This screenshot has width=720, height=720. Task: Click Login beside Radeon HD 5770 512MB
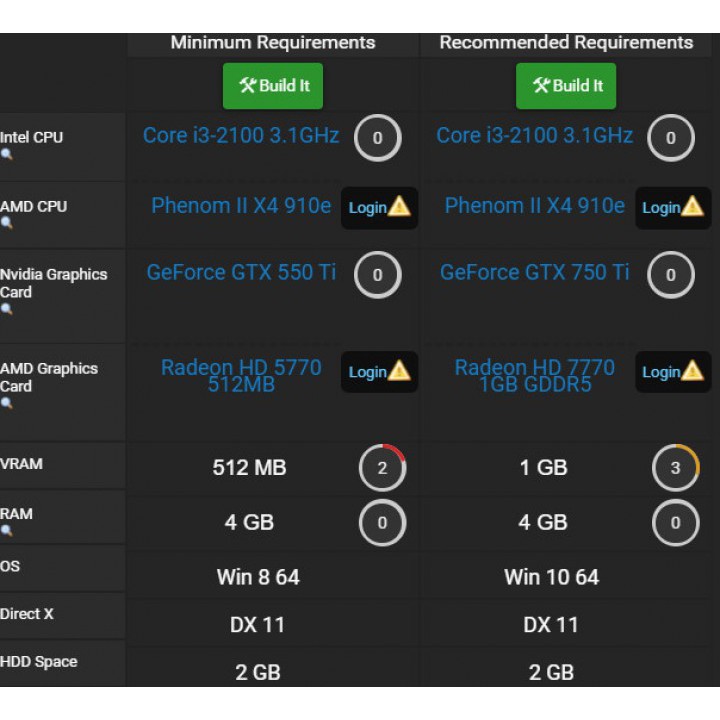point(378,372)
